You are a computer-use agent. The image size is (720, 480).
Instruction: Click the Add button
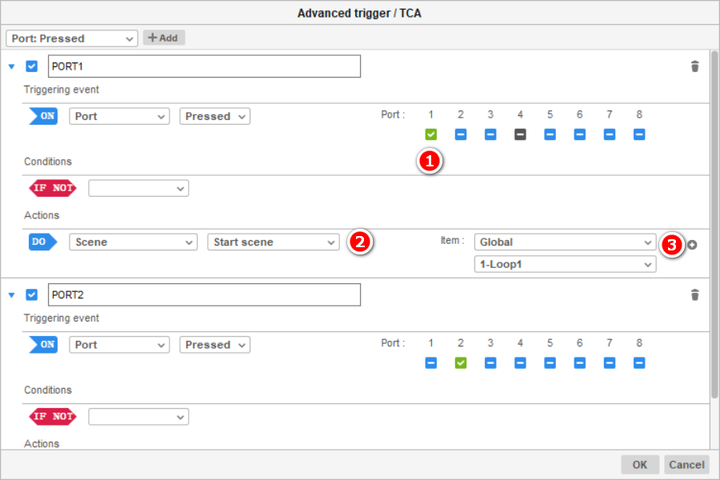[164, 38]
